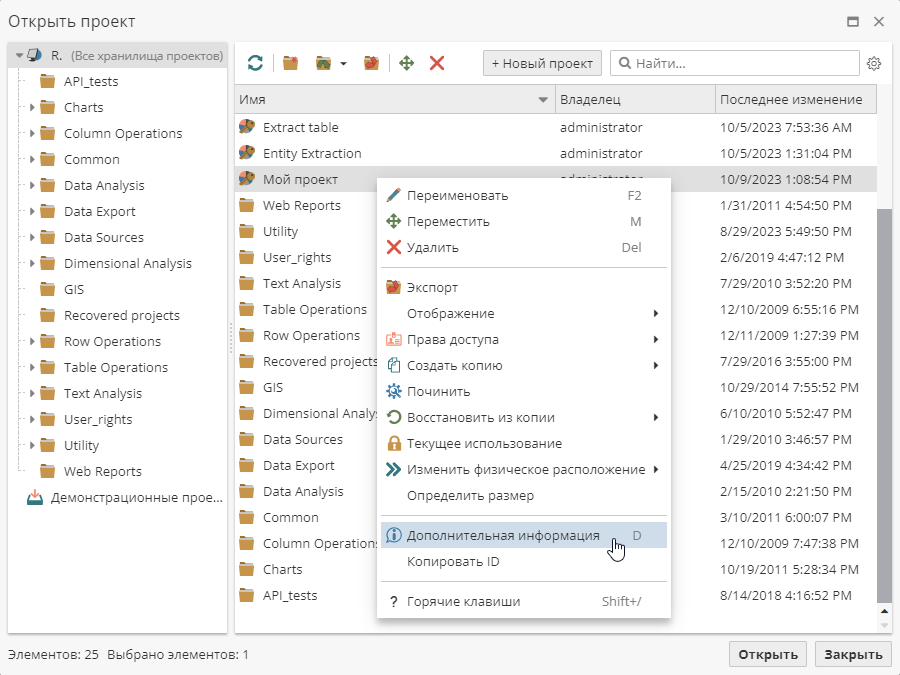Maximize the Открыть проект dialog
Image resolution: width=900 pixels, height=675 pixels.
click(x=853, y=22)
